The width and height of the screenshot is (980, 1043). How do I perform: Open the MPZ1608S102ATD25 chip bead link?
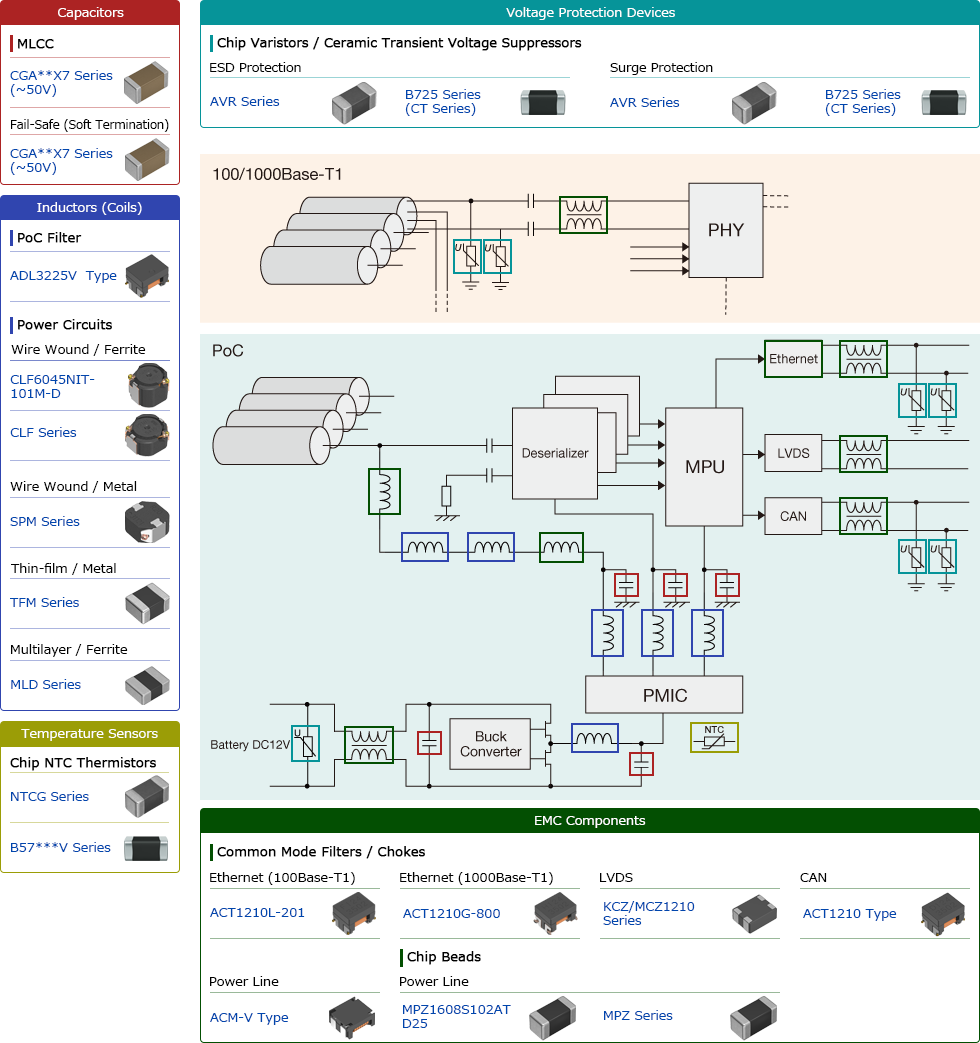tap(456, 1016)
